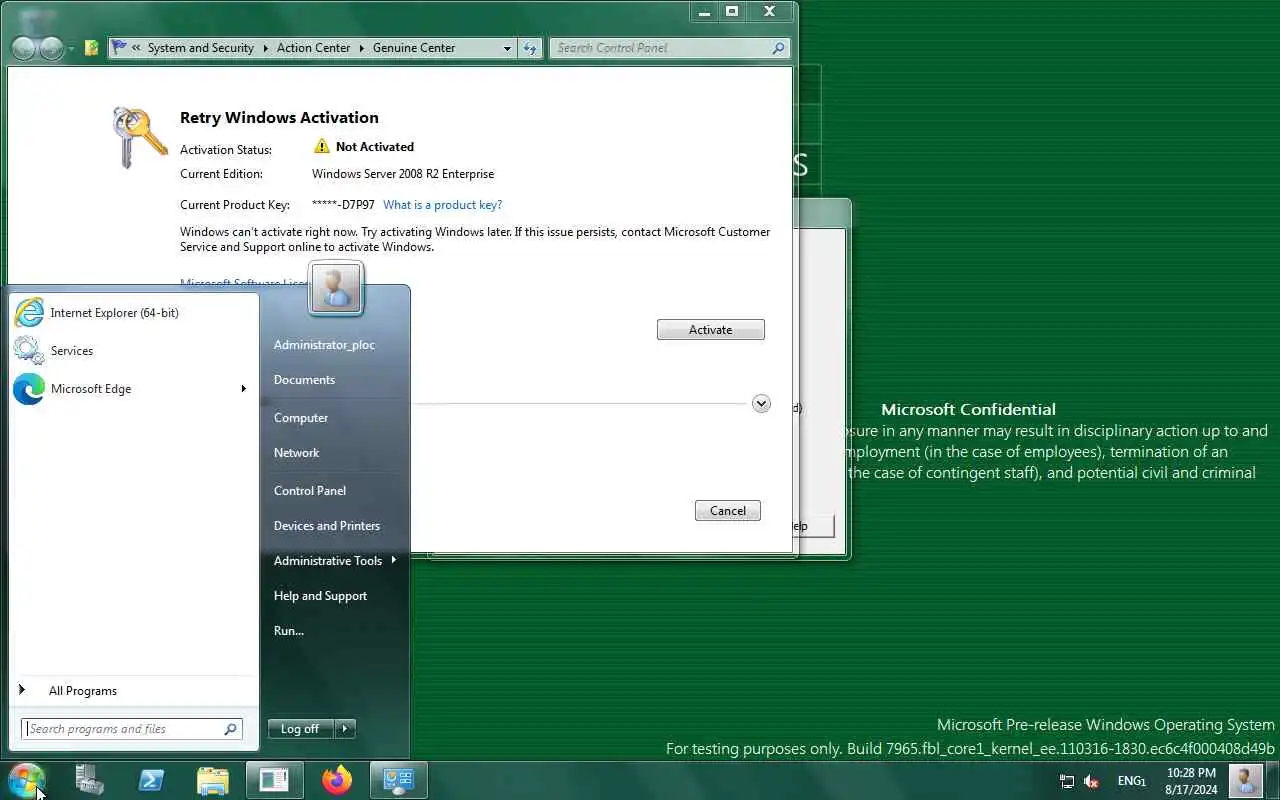
Task: Click the control panel flag icon in the address bar
Action: [x=120, y=47]
